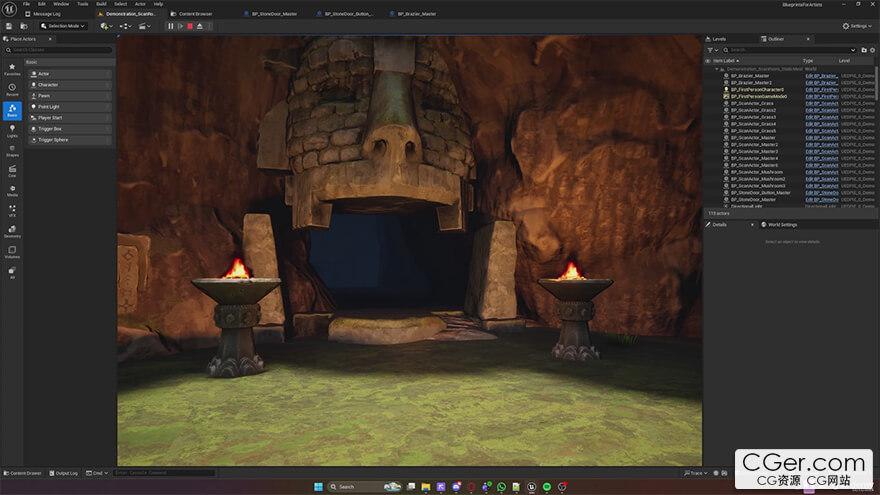The width and height of the screenshot is (880, 495).
Task: Select the Volumes category icon
Action: click(x=12, y=252)
